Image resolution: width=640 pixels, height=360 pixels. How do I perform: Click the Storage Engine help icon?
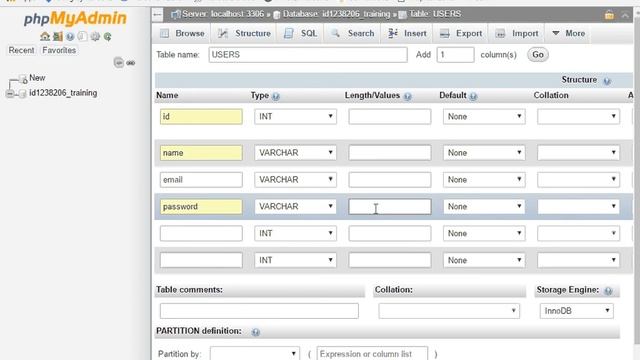pos(608,291)
